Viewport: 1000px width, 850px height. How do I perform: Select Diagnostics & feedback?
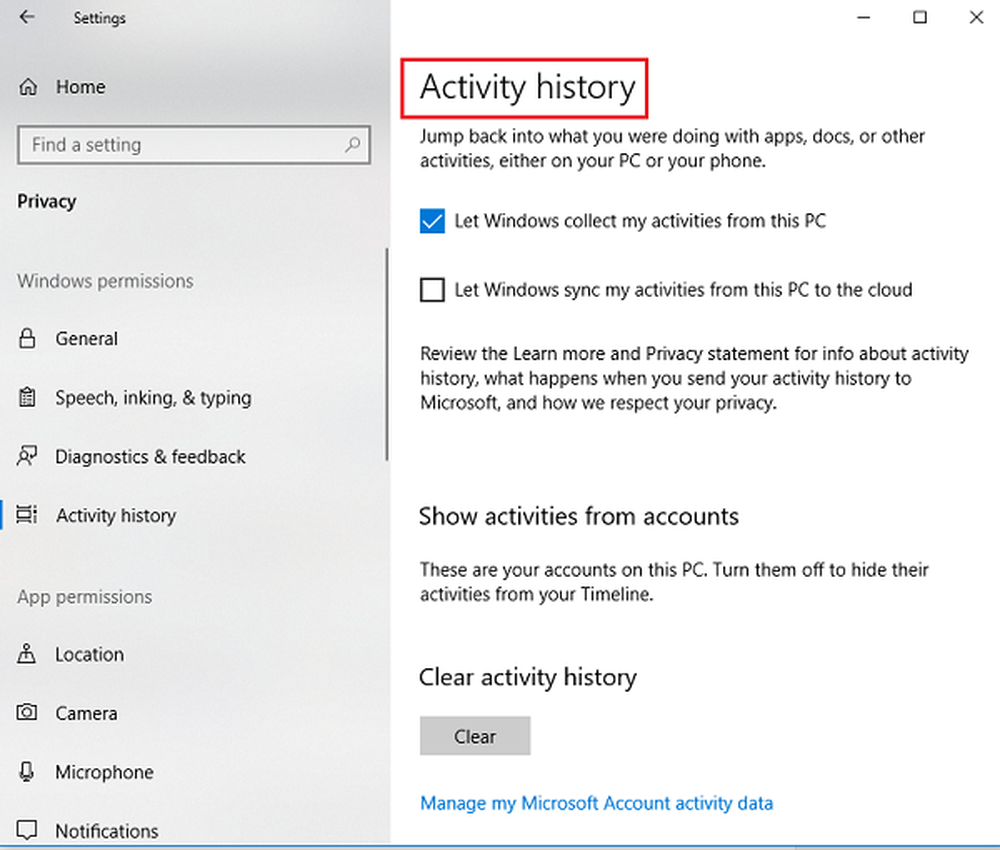[150, 457]
